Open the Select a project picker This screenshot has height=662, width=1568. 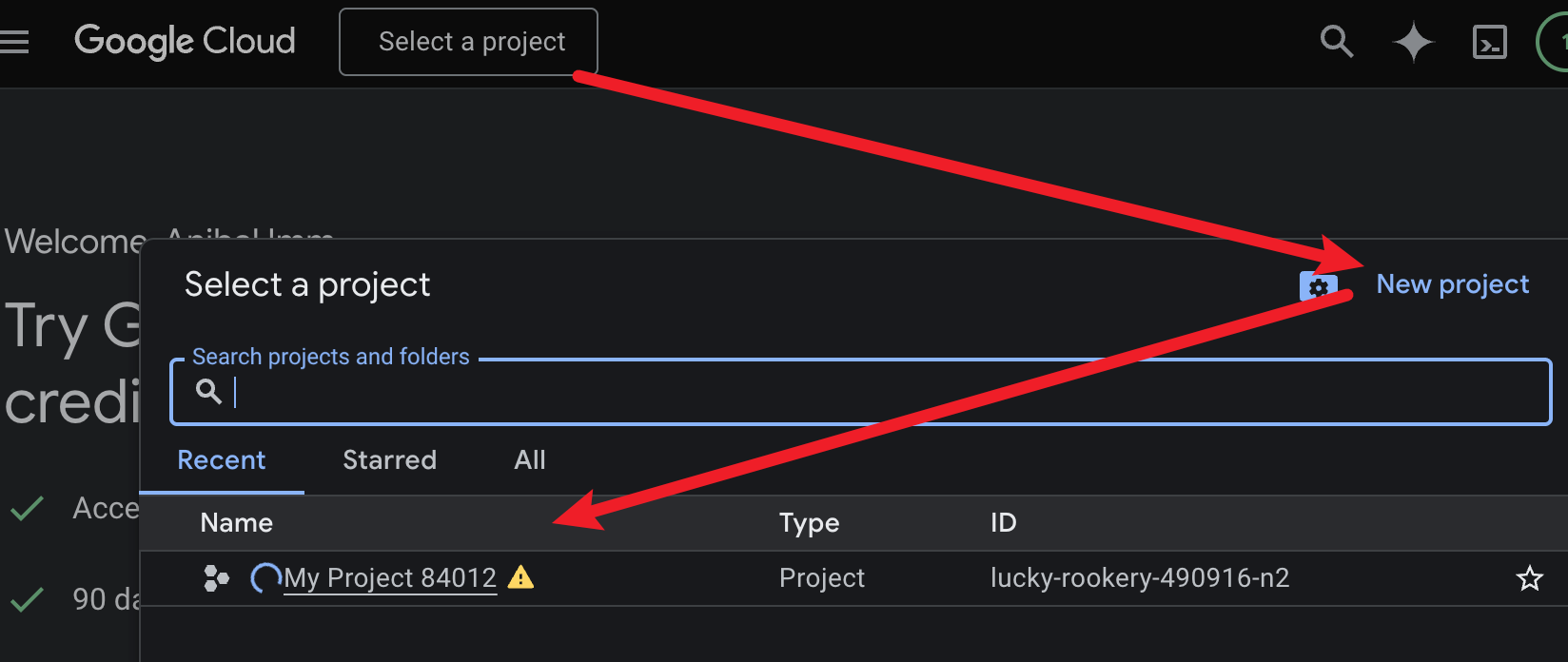(x=468, y=42)
